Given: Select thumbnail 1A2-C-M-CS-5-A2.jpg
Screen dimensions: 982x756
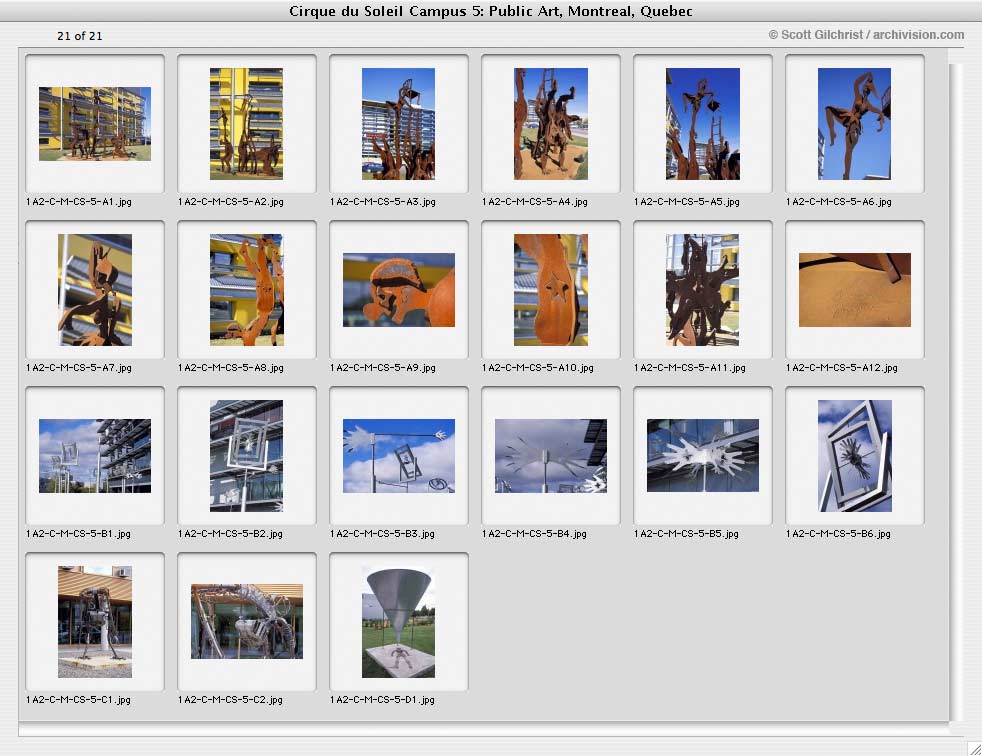Looking at the screenshot, I should coord(247,124).
